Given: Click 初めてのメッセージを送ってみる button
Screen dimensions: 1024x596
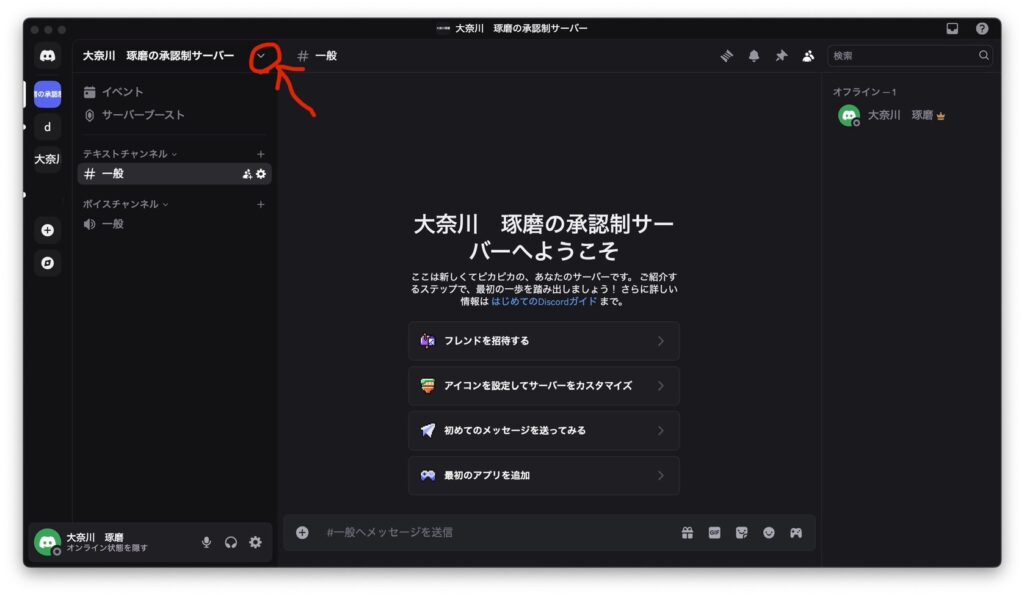Looking at the screenshot, I should (x=543, y=431).
